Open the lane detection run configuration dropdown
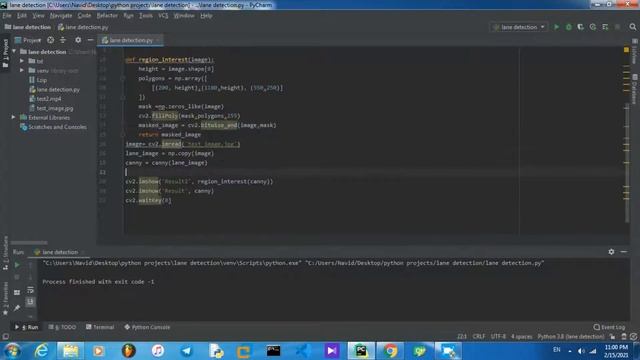 tap(519, 27)
